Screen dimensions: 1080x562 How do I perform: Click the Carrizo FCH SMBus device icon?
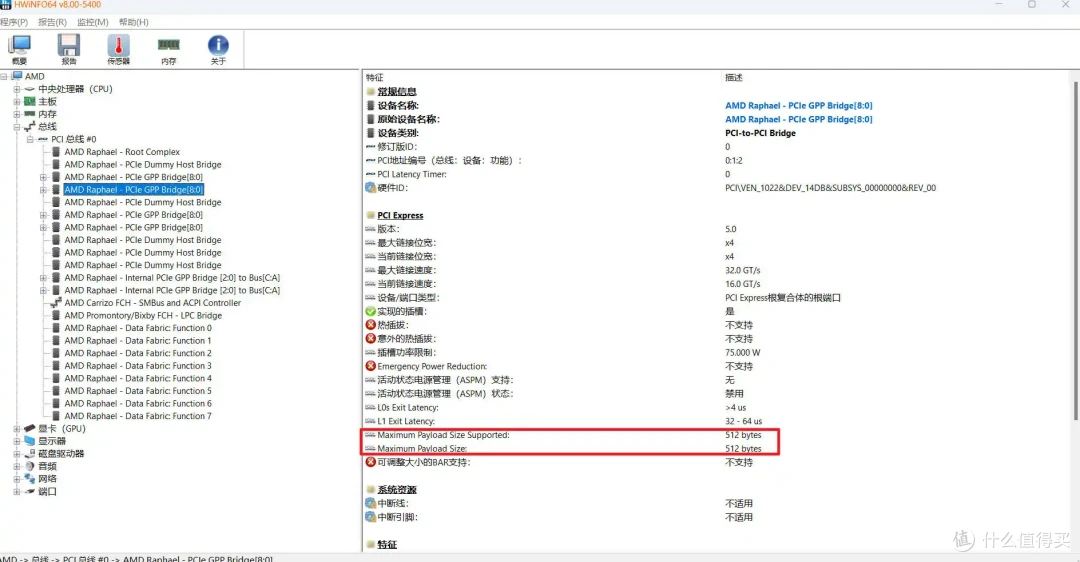[x=56, y=302]
